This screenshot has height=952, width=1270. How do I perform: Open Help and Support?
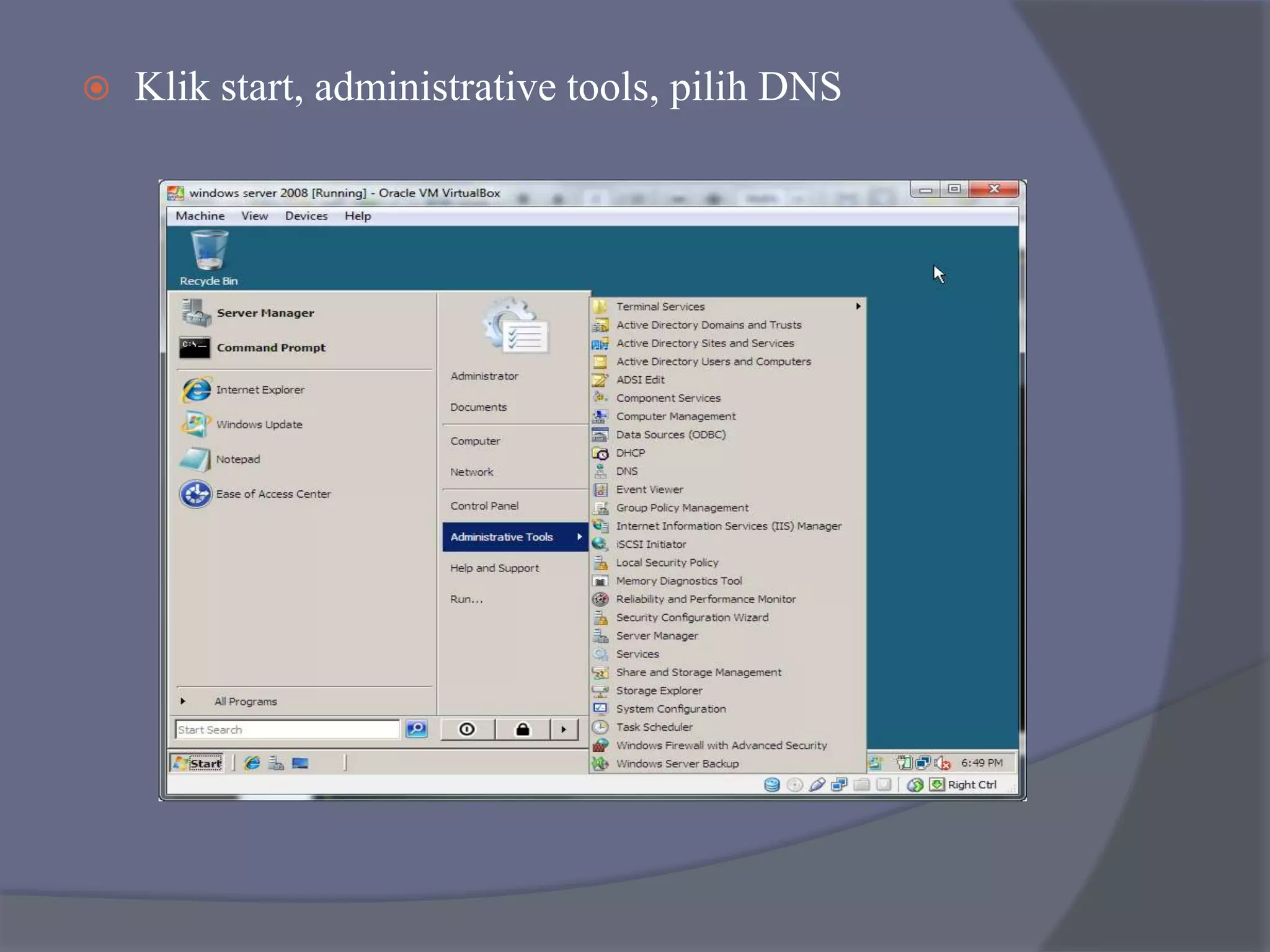tap(495, 568)
